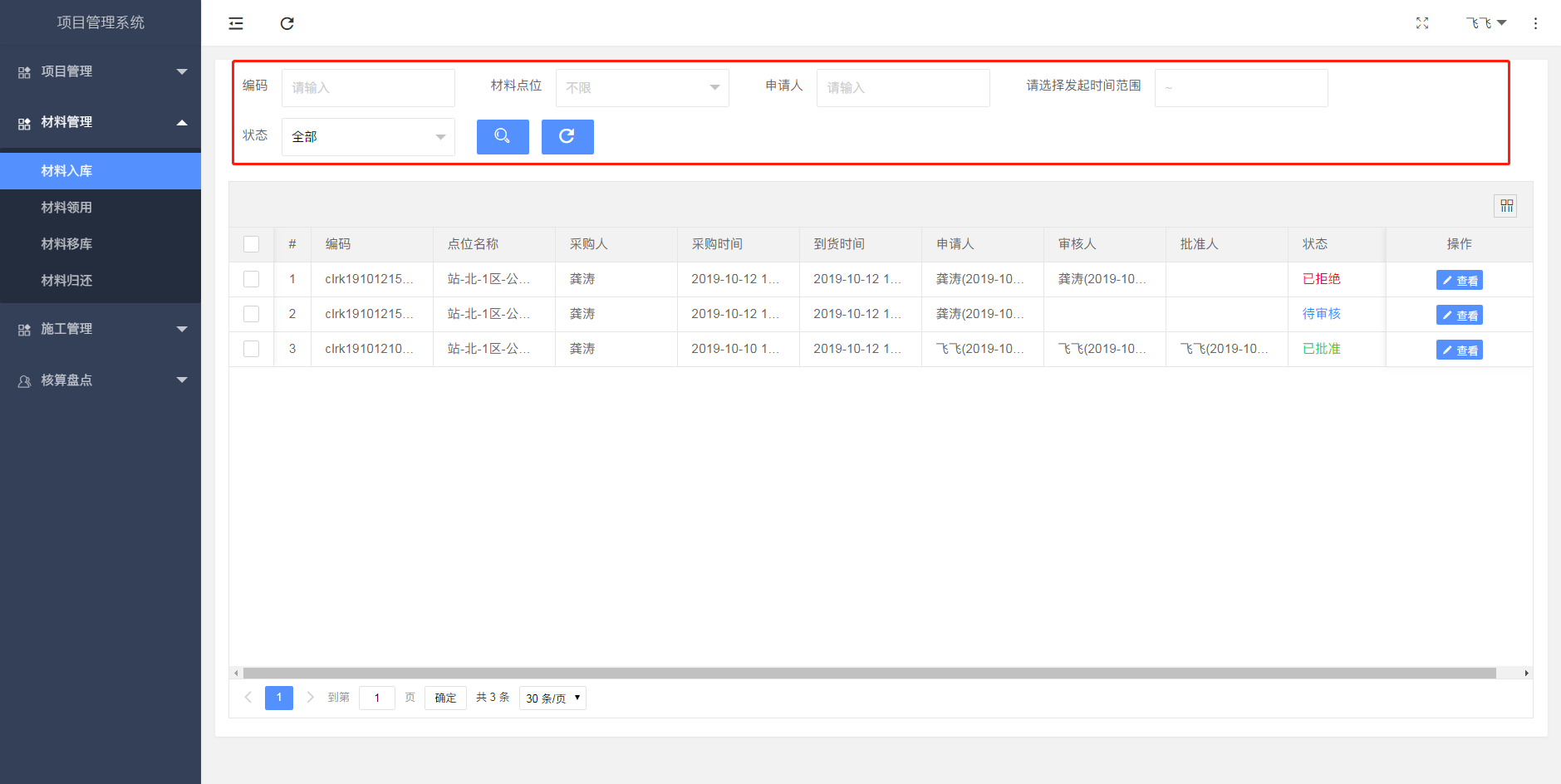Image resolution: width=1561 pixels, height=784 pixels.
Task: Open the vertical more-options dots menu
Action: pyautogui.click(x=1535, y=23)
